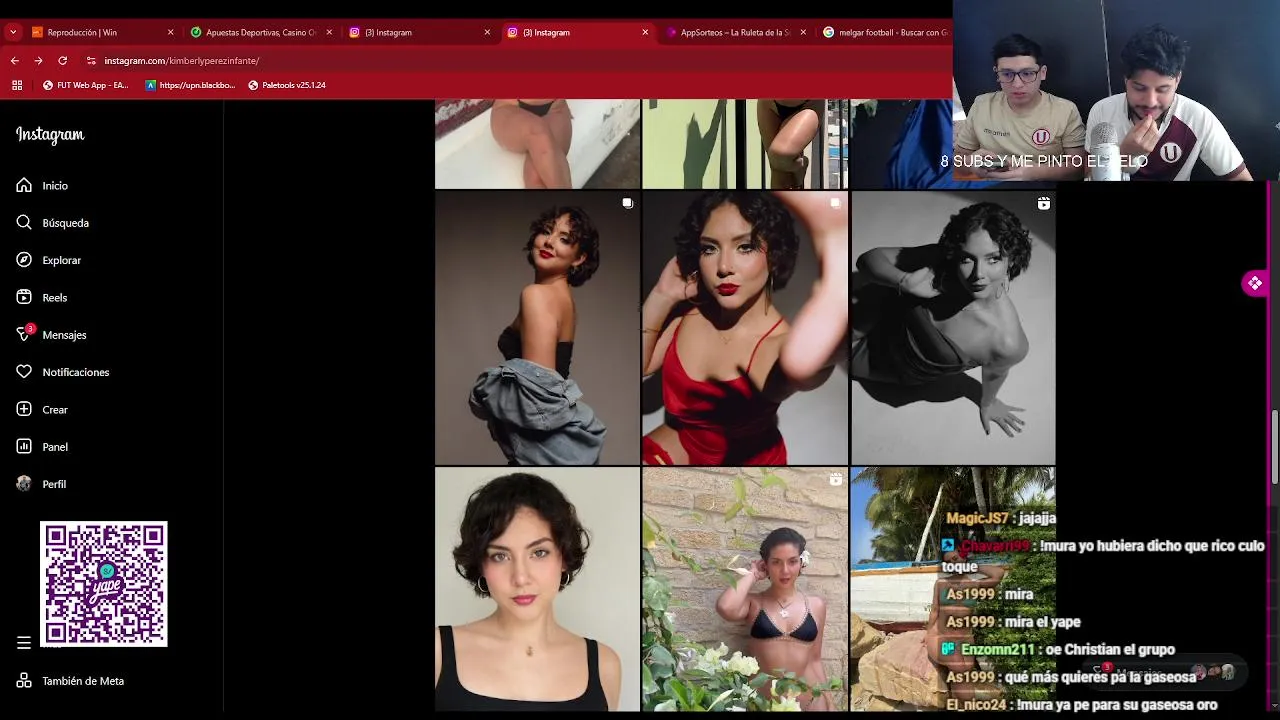Switch to AppSorteos Ruleta tab
Image resolution: width=1280 pixels, height=720 pixels.
point(735,32)
